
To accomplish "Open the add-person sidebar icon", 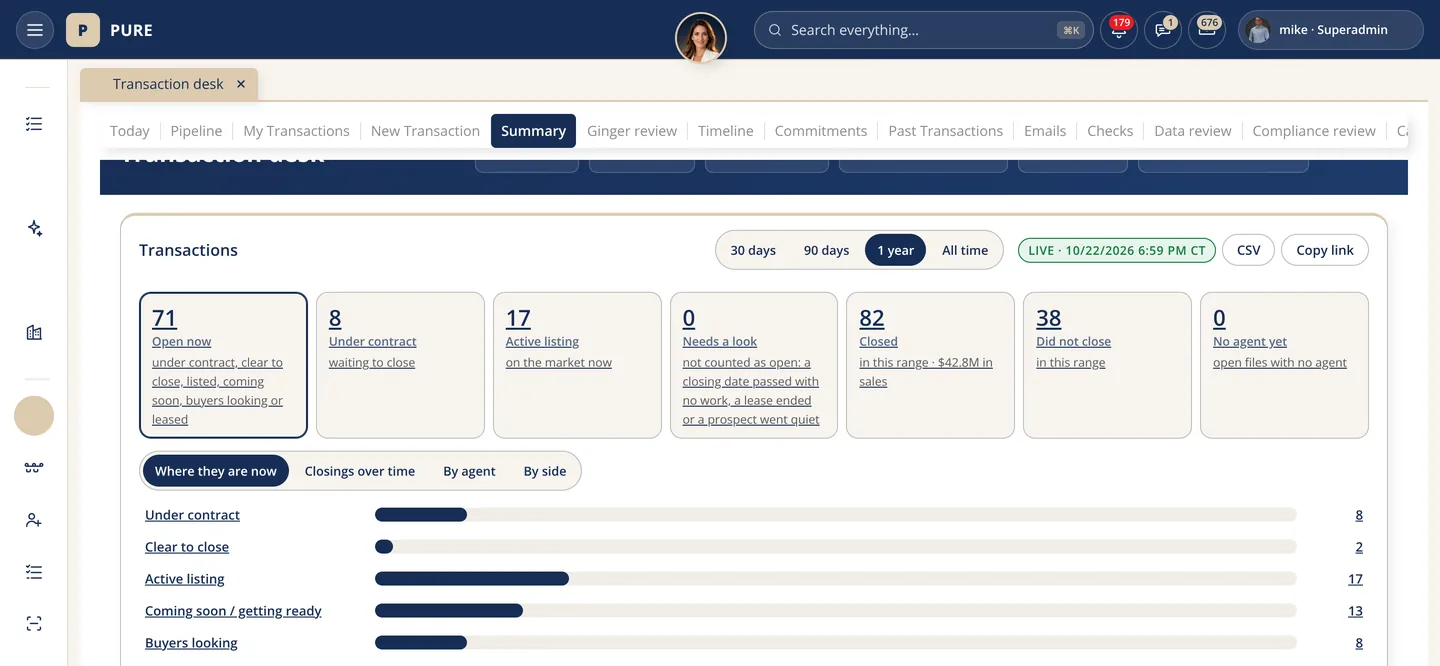I will tap(34, 520).
